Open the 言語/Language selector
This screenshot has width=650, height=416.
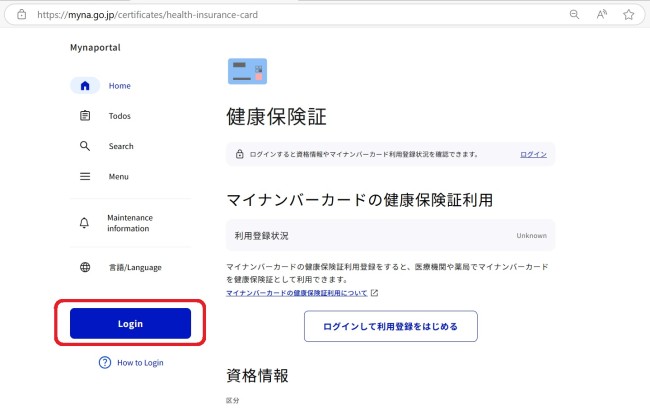[x=133, y=267]
